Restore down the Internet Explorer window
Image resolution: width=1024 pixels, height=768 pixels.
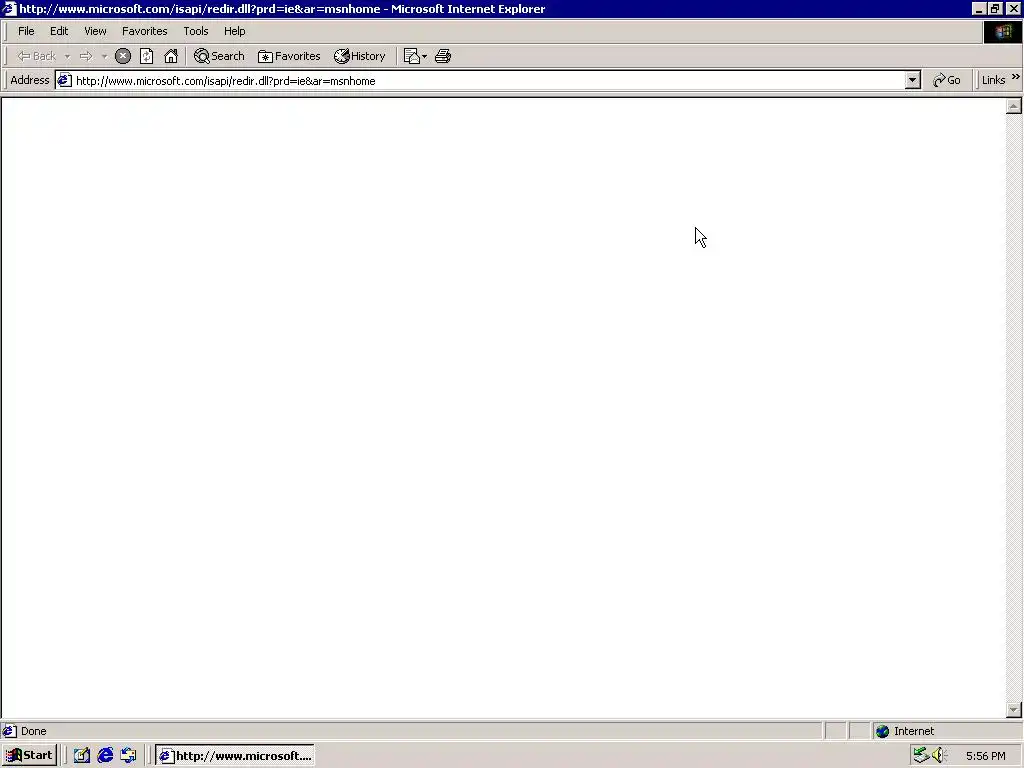coord(995,8)
